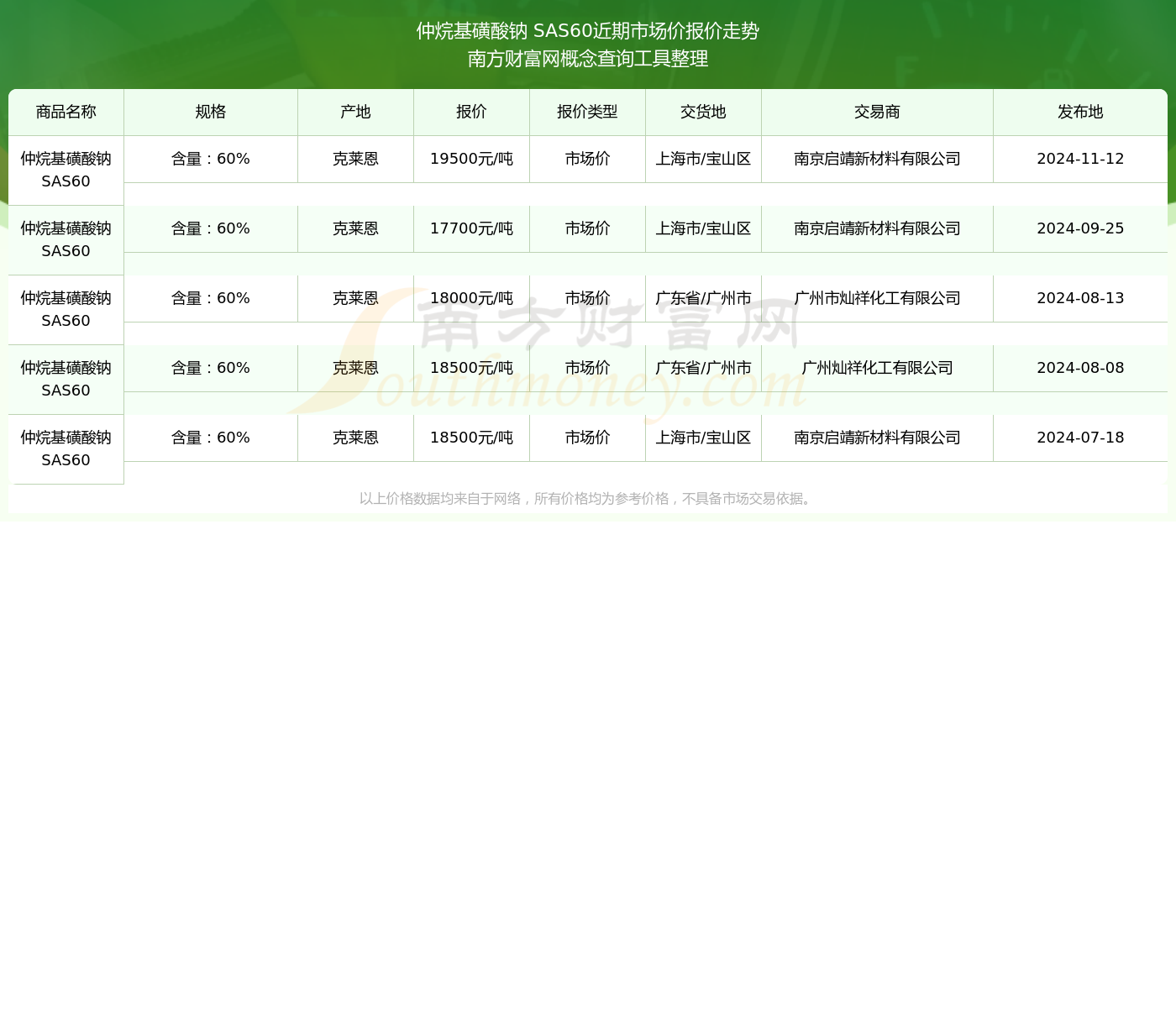Click 市场价 type in the 2024-11-12 row
Image resolution: width=1176 pixels, height=1012 pixels.
coord(587,159)
